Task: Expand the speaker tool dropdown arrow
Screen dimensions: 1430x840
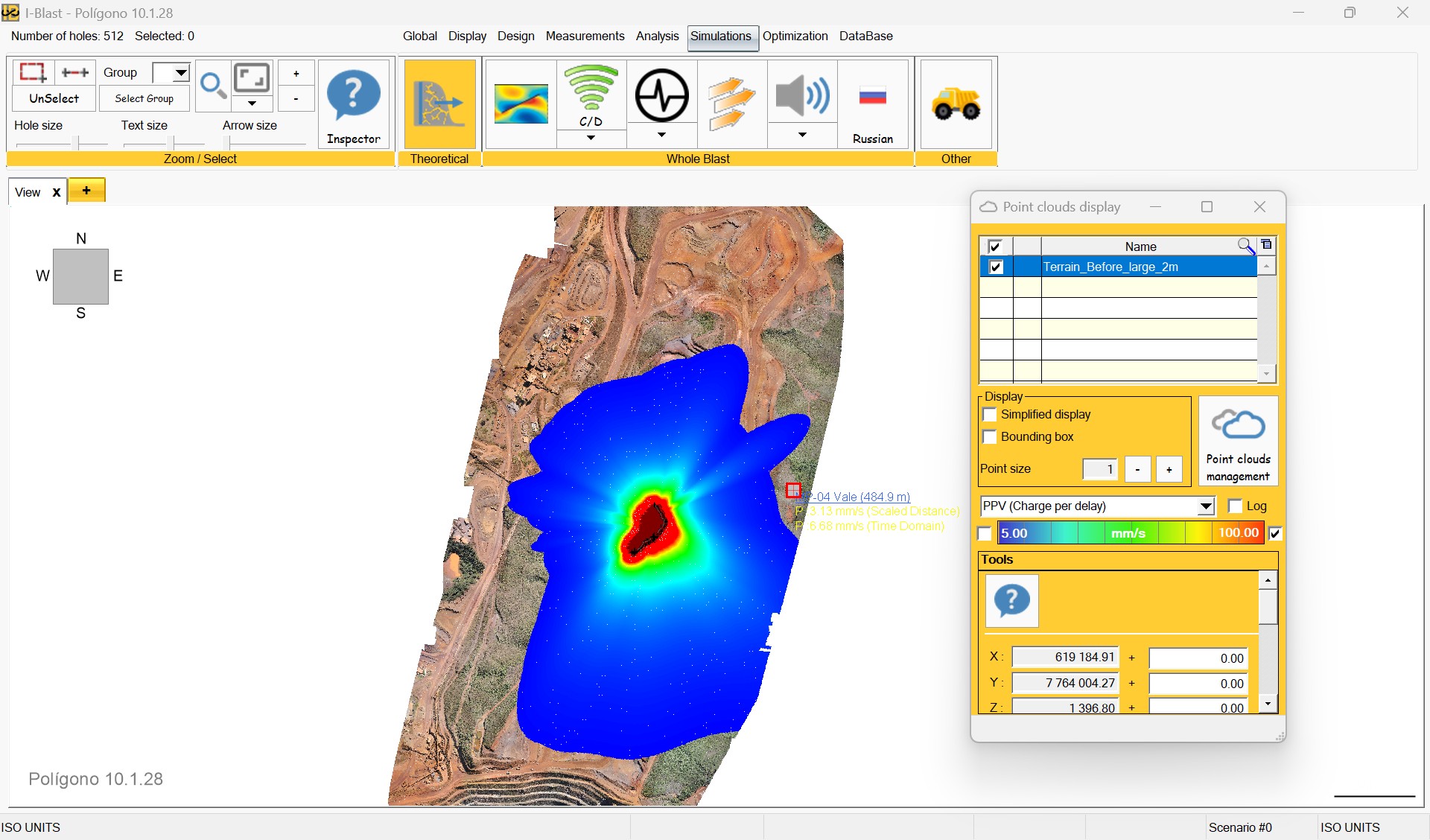Action: point(801,136)
